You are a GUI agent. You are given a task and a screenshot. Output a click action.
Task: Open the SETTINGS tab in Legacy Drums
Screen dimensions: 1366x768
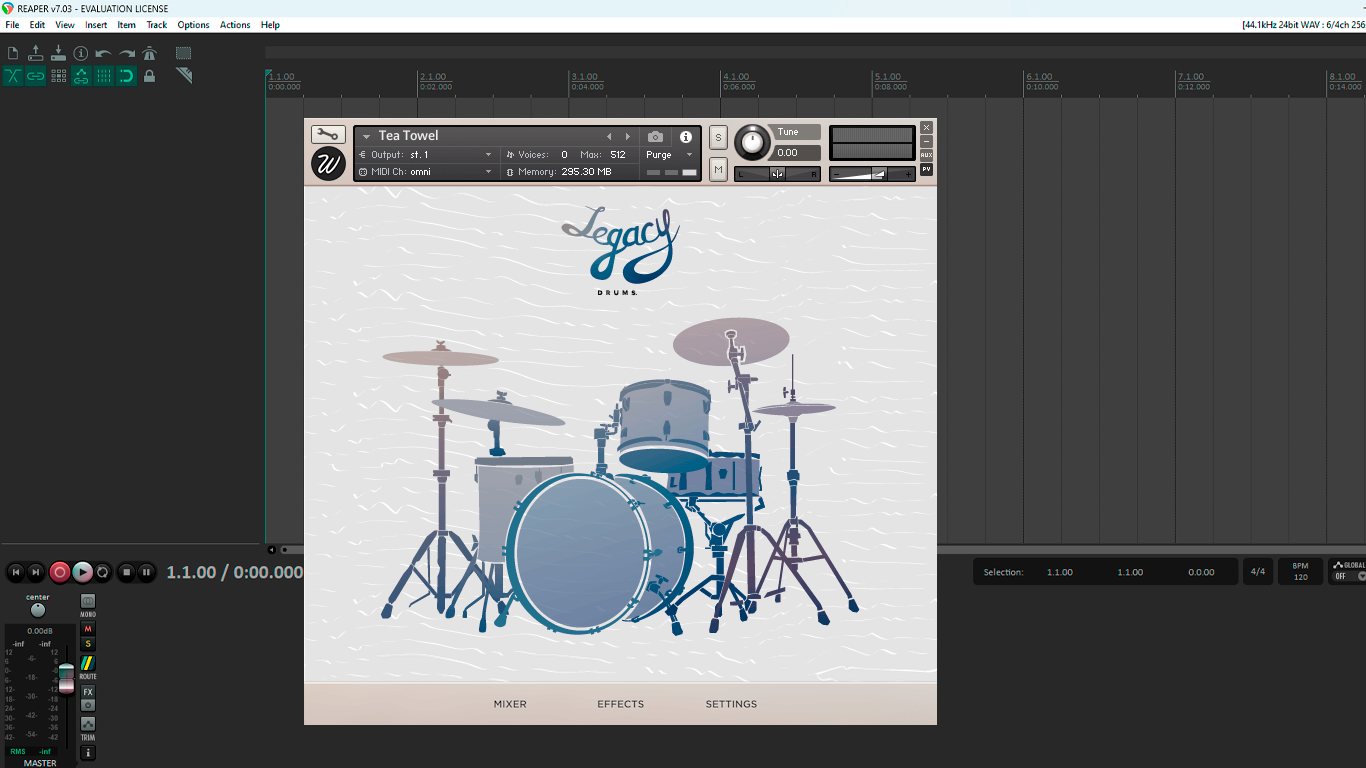click(x=731, y=704)
